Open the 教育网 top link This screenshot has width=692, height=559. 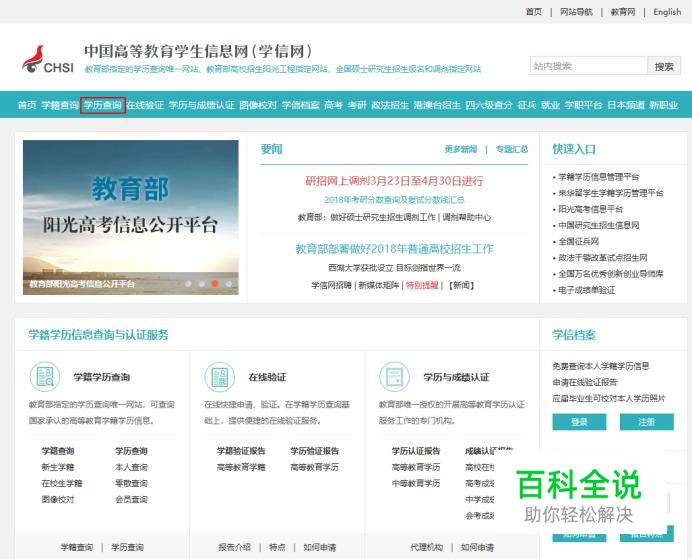[x=623, y=12]
